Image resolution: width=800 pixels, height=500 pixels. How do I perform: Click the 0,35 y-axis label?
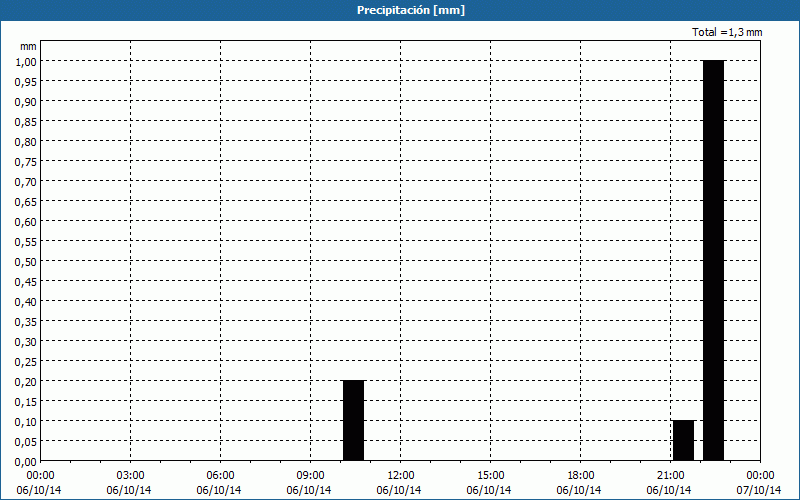[26, 321]
